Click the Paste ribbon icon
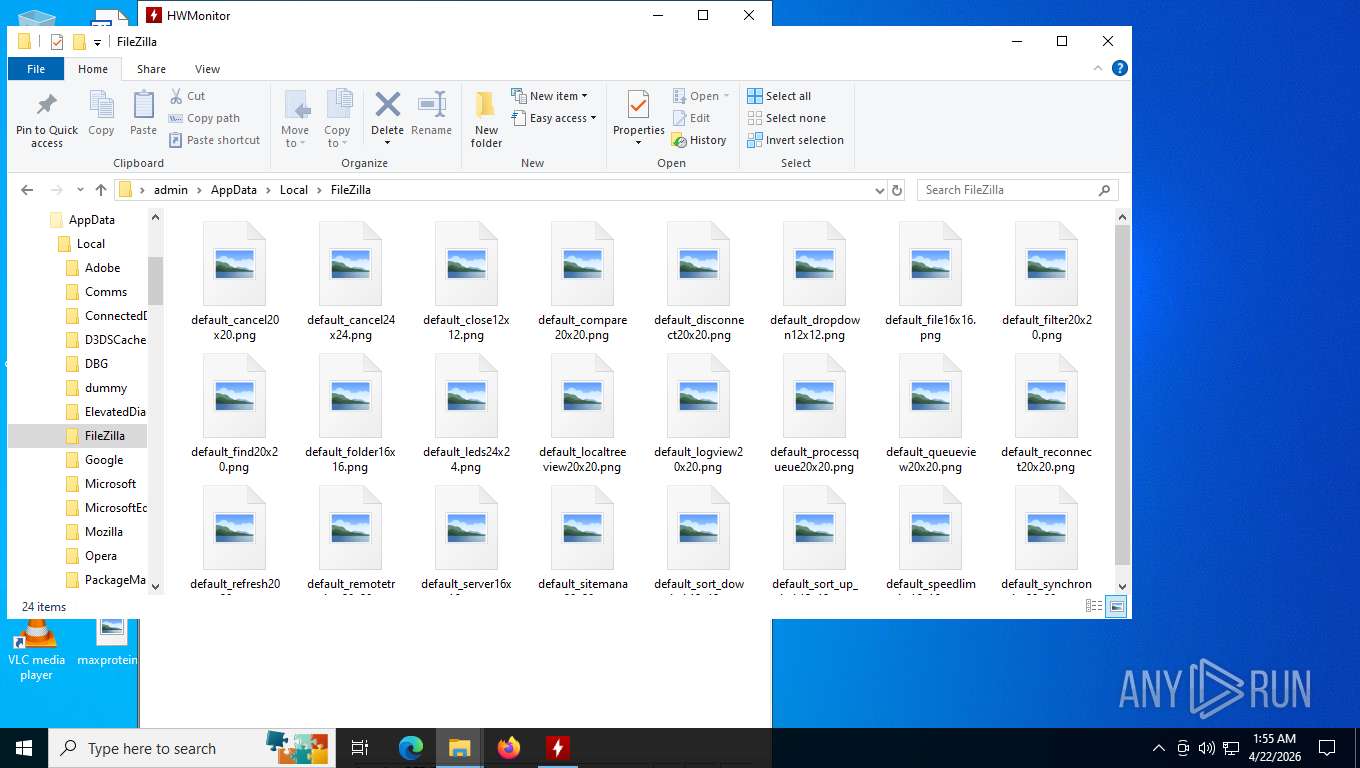Screen dimensions: 1360x768 pyautogui.click(x=144, y=113)
